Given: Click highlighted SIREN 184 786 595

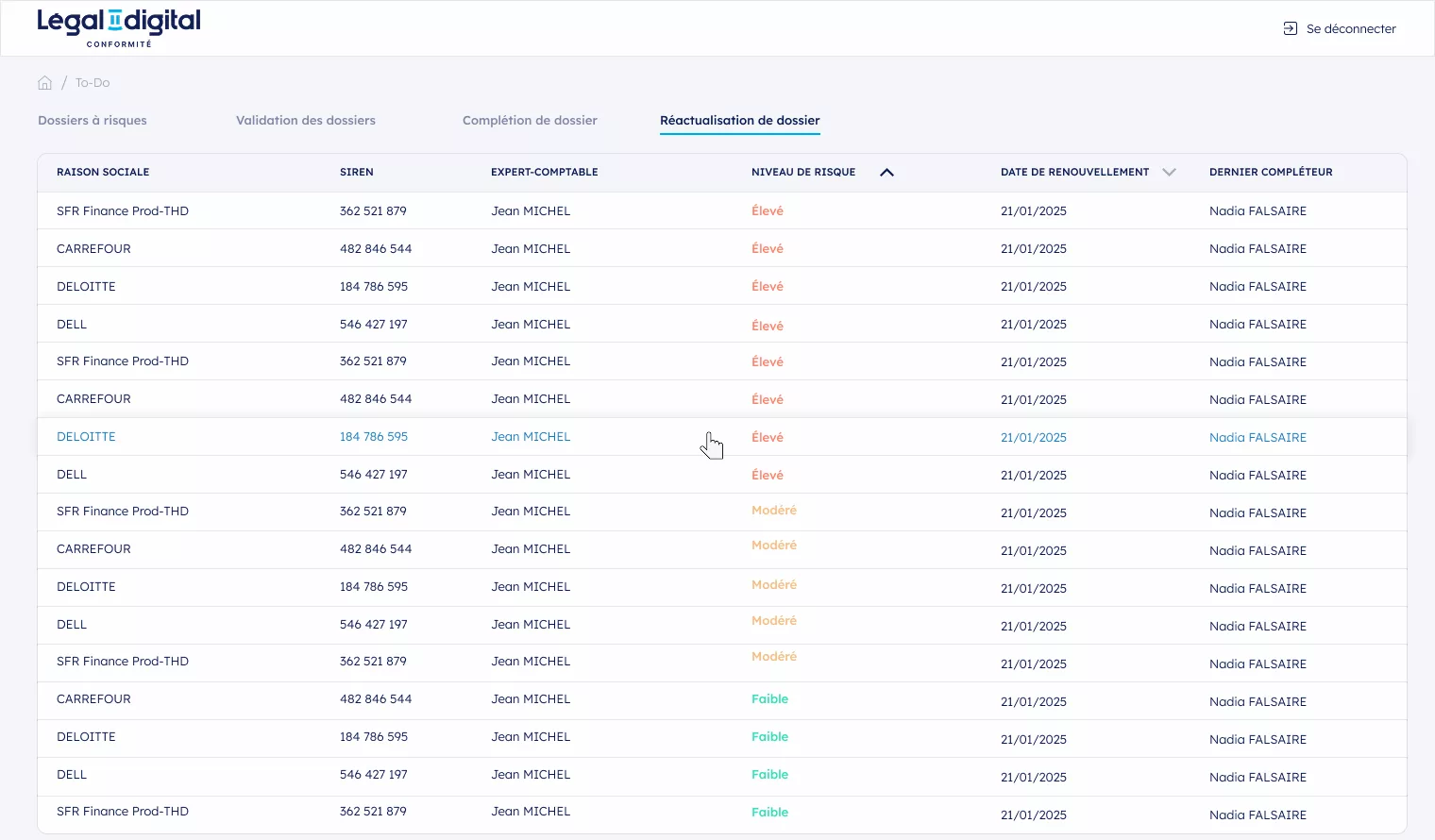Looking at the screenshot, I should tap(374, 437).
